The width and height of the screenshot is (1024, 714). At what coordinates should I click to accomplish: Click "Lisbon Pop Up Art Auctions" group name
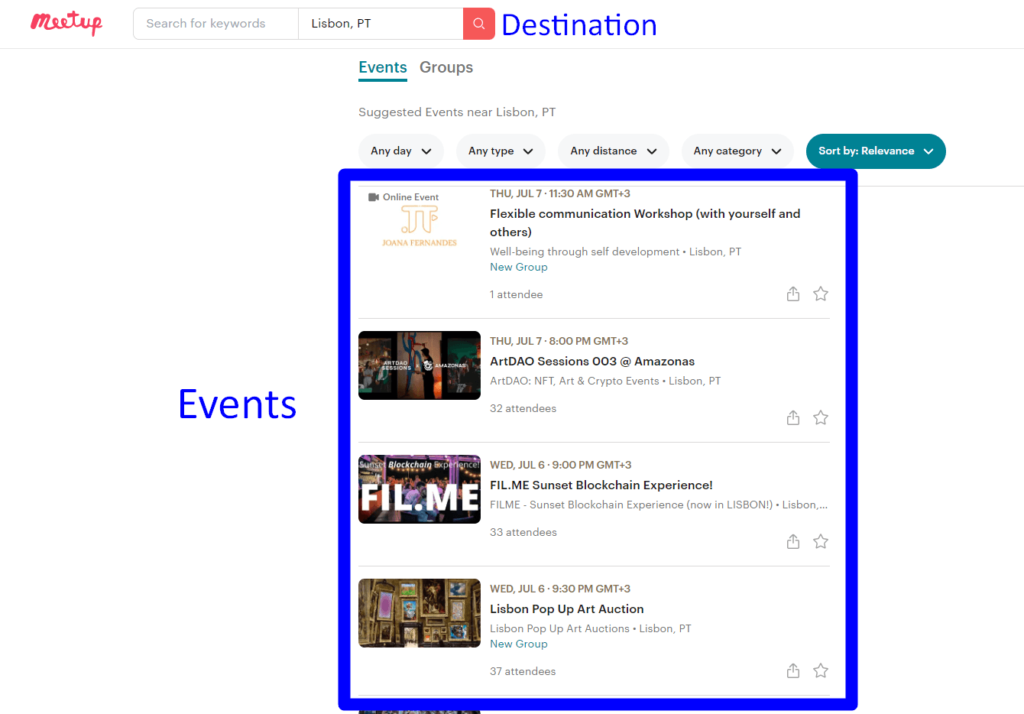tap(560, 628)
